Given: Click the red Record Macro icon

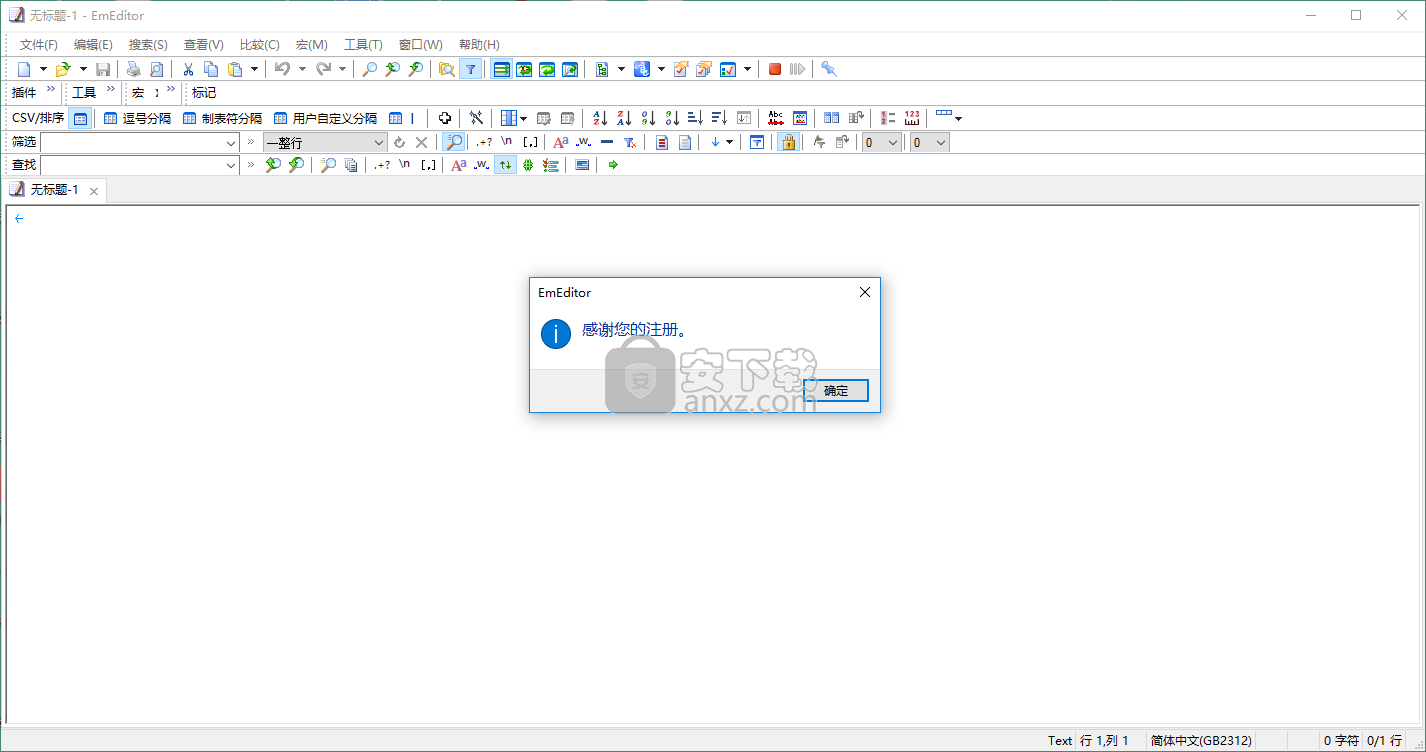Looking at the screenshot, I should click(x=775, y=69).
